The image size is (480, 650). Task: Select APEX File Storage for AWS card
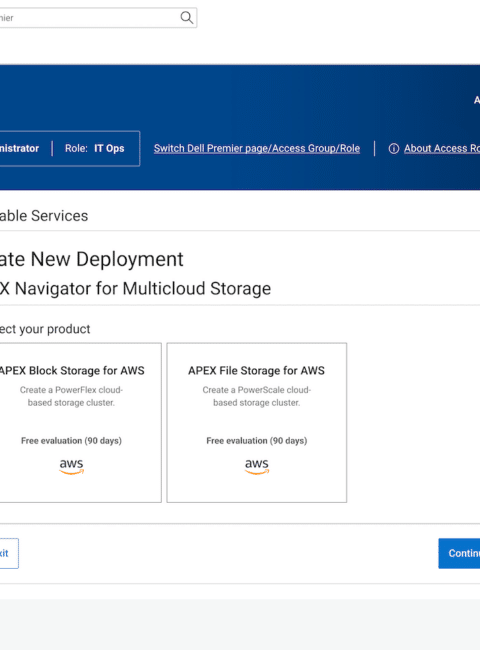(x=257, y=422)
